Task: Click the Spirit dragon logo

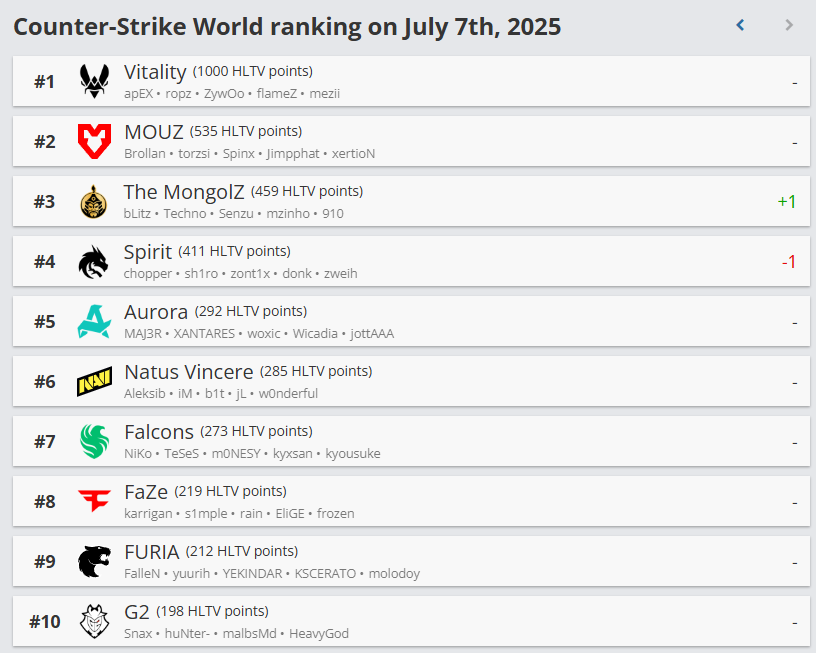Action: pos(94,261)
